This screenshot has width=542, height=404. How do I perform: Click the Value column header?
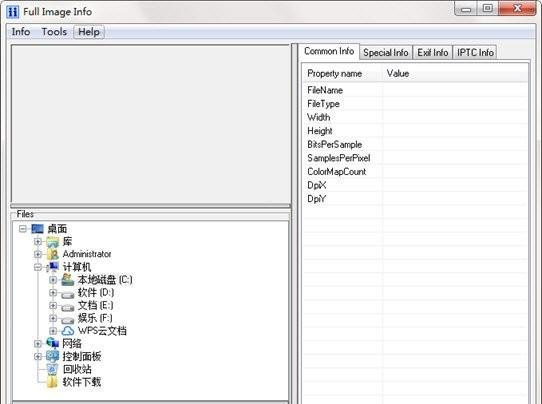pyautogui.click(x=456, y=74)
